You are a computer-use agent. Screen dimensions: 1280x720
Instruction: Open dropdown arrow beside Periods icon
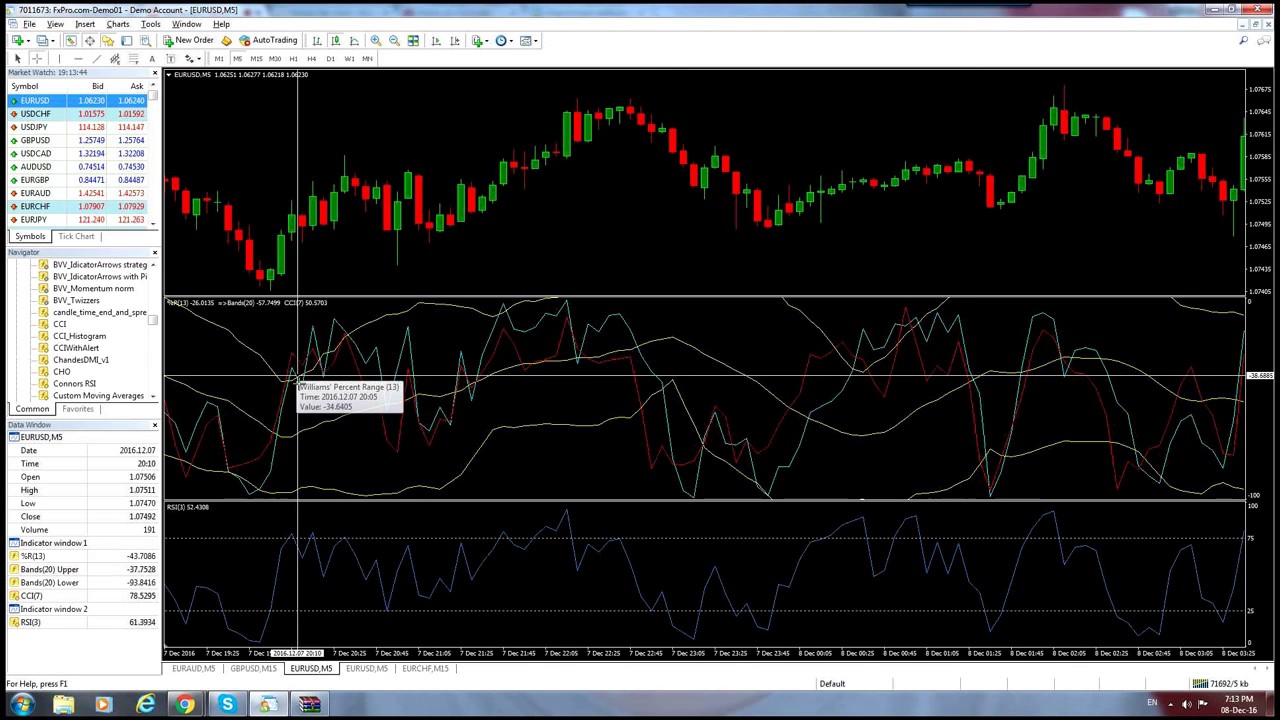[x=511, y=41]
